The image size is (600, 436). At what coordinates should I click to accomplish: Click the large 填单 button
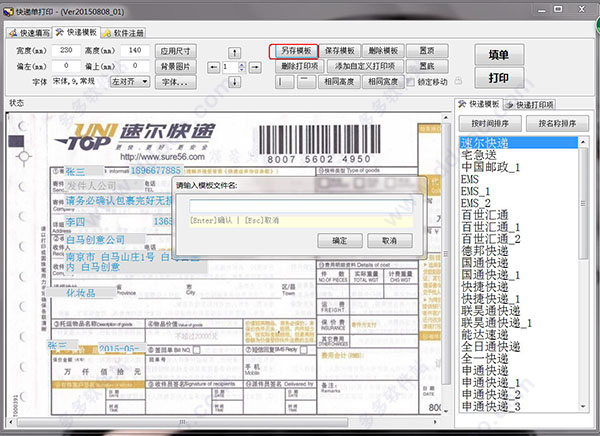(499, 55)
